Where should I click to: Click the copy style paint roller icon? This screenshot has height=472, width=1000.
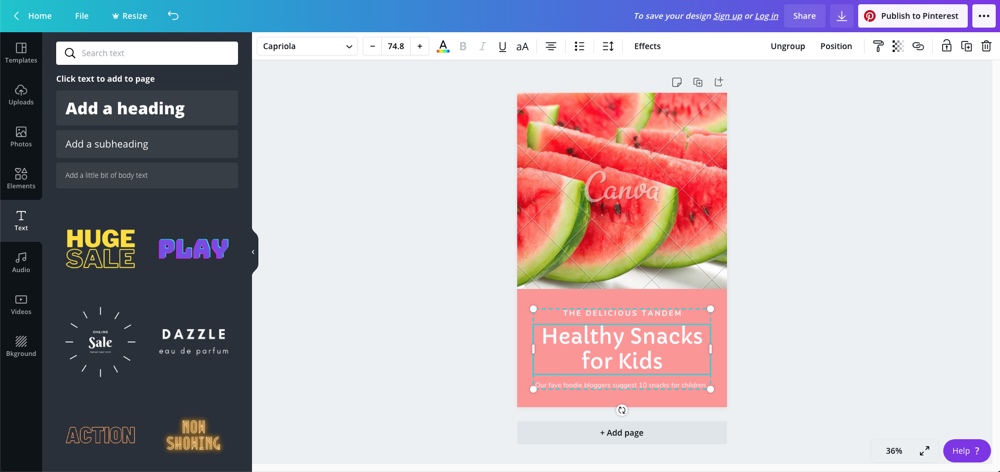[x=878, y=46]
